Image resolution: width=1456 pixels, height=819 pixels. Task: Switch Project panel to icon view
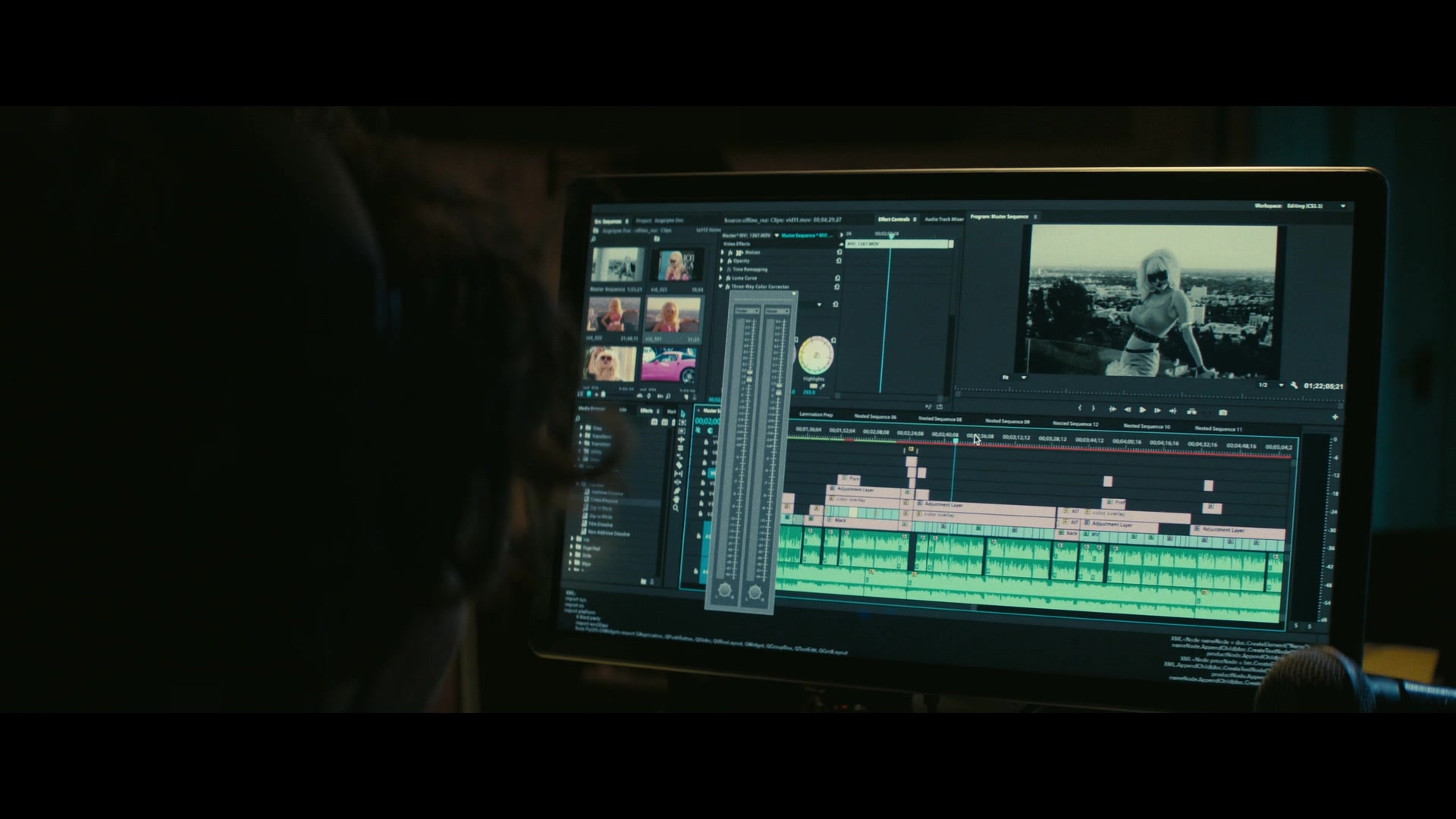click(x=589, y=394)
